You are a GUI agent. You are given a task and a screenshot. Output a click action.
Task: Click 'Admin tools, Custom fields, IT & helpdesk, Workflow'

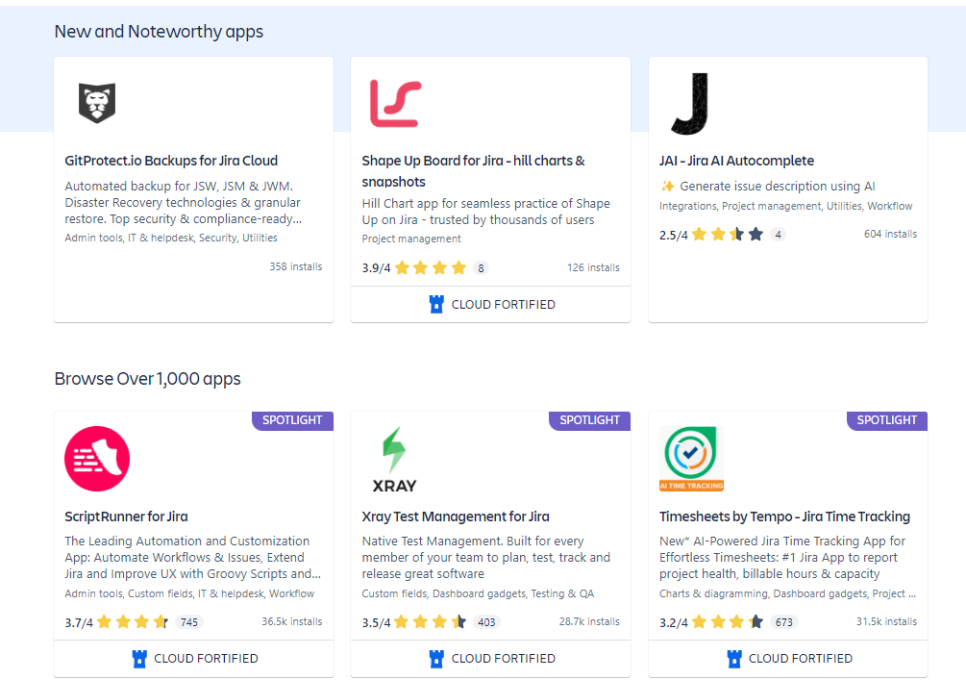pyautogui.click(x=189, y=594)
